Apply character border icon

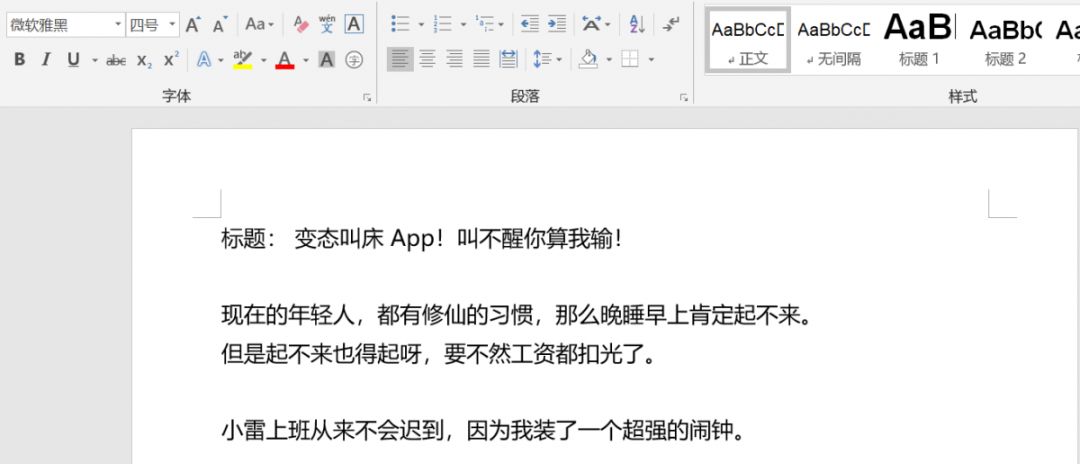pyautogui.click(x=354, y=25)
